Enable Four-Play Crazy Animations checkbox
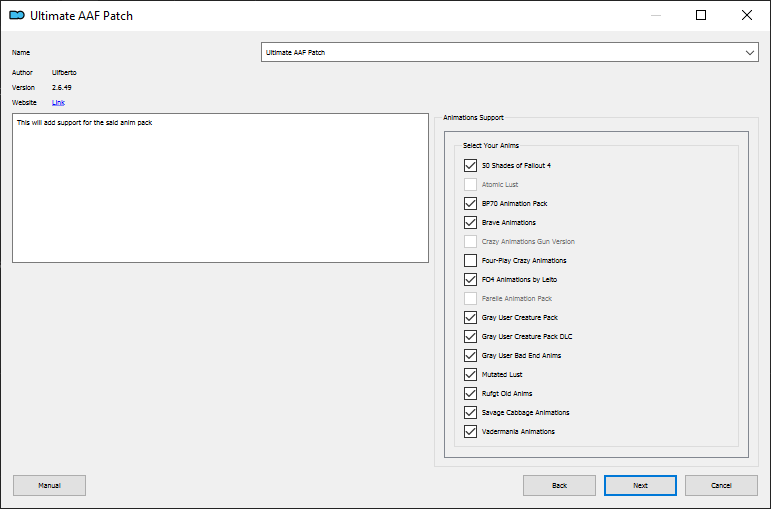Viewport: 771px width, 509px height. click(x=470, y=260)
